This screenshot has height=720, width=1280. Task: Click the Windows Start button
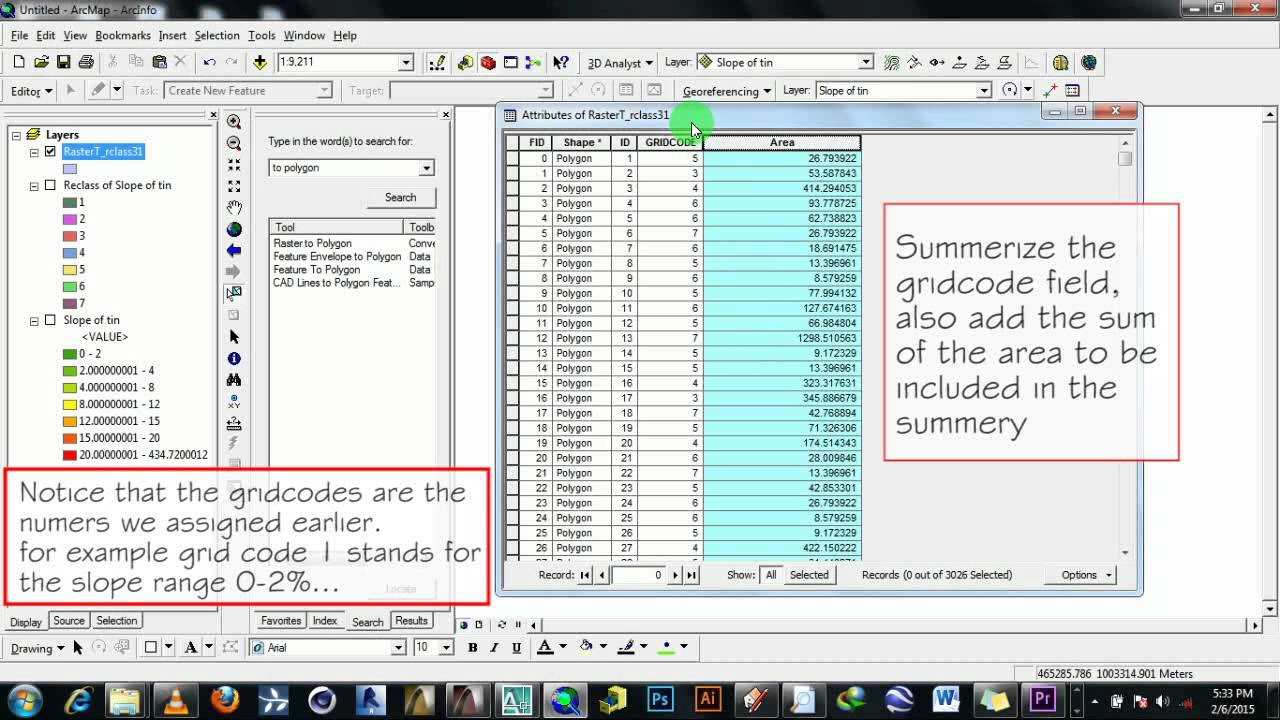pyautogui.click(x=24, y=698)
